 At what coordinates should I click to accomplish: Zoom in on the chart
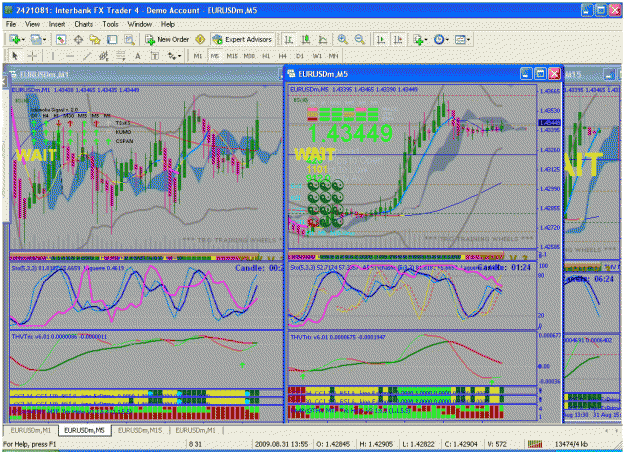342,39
